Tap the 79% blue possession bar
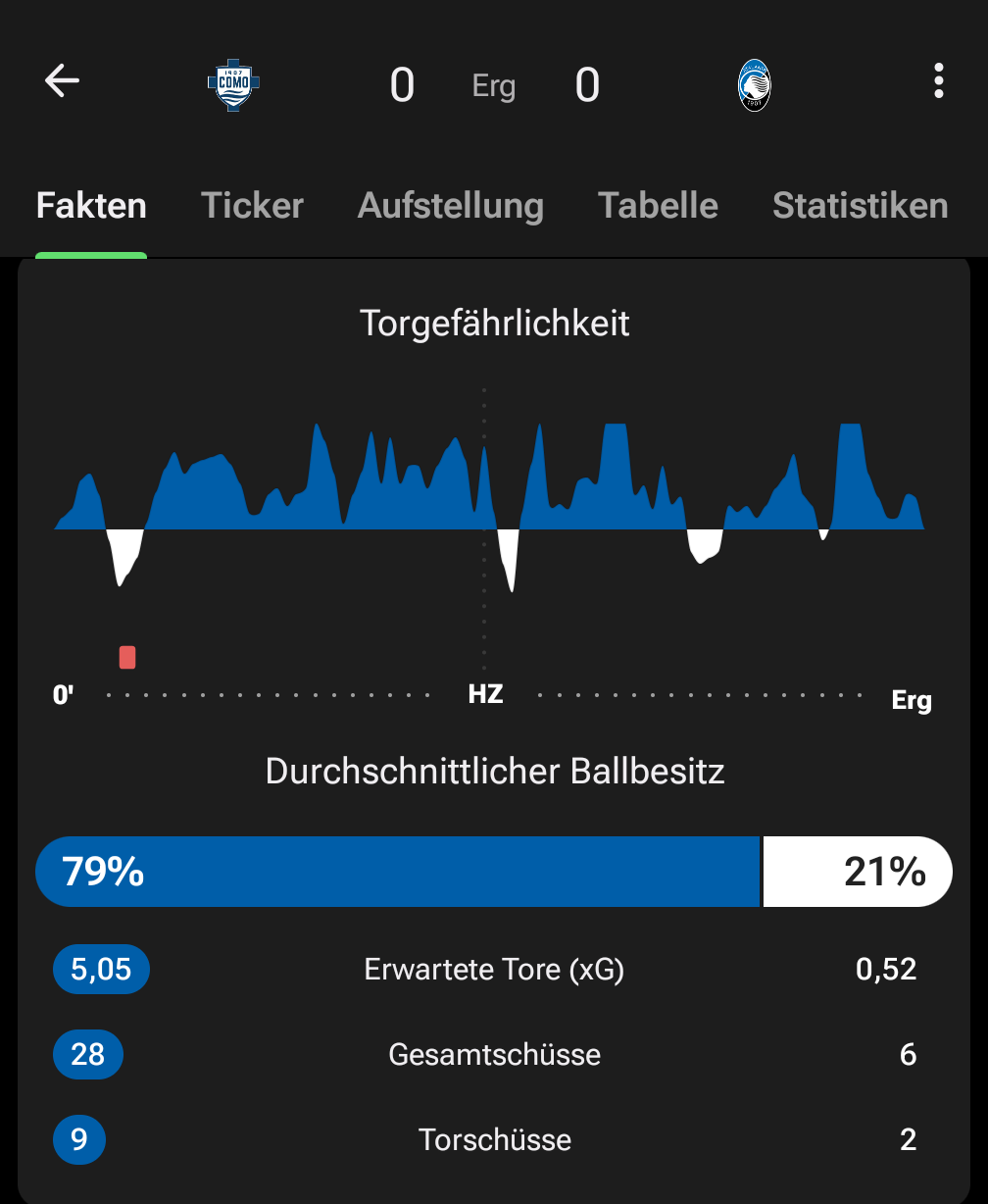Screen dimensions: 988x1204 tap(398, 872)
